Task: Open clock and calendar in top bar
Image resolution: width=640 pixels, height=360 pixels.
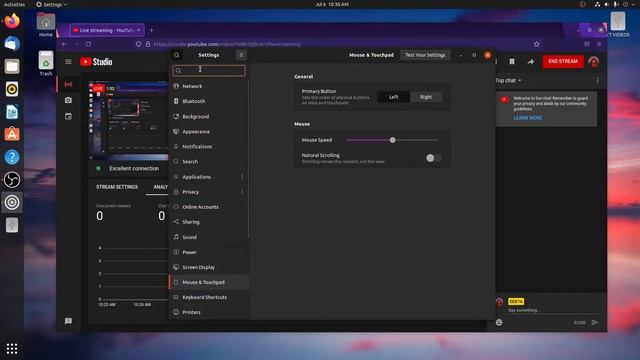Action: point(332,4)
